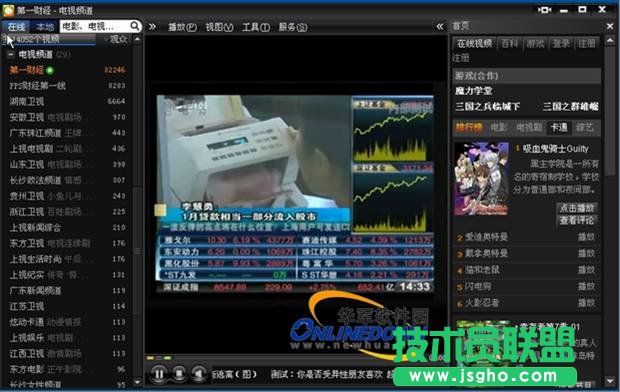
Task: Expand the left panel with » arrow
Action: tap(152, 27)
